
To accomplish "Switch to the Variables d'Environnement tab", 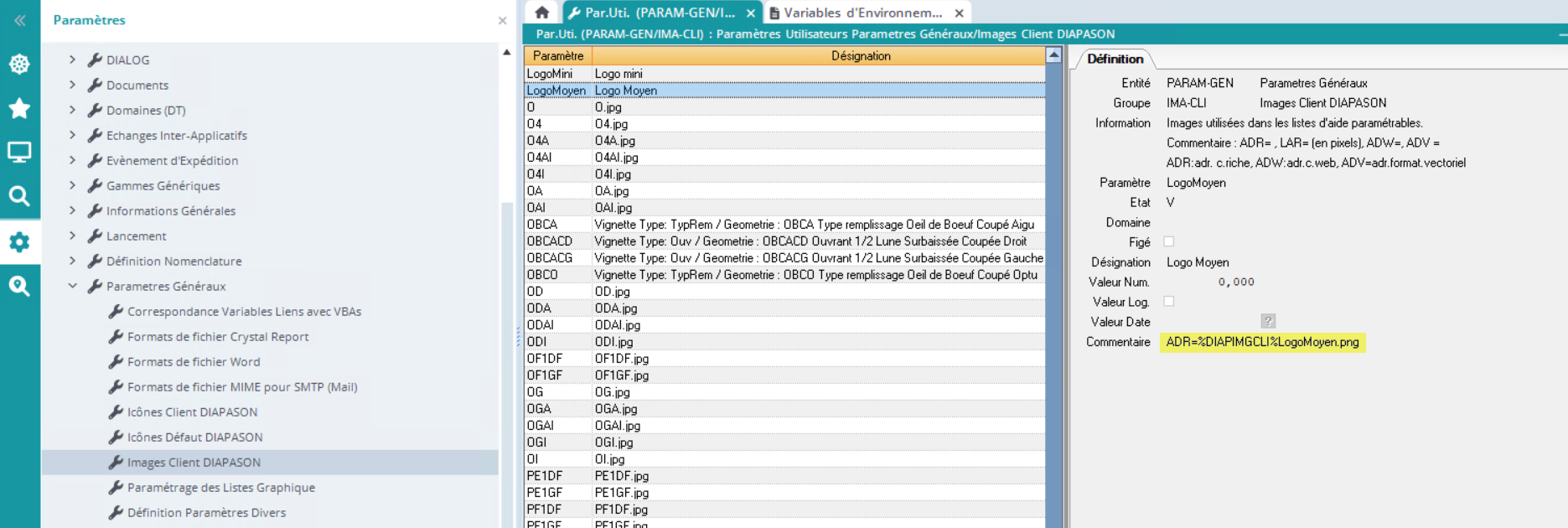I will click(862, 13).
